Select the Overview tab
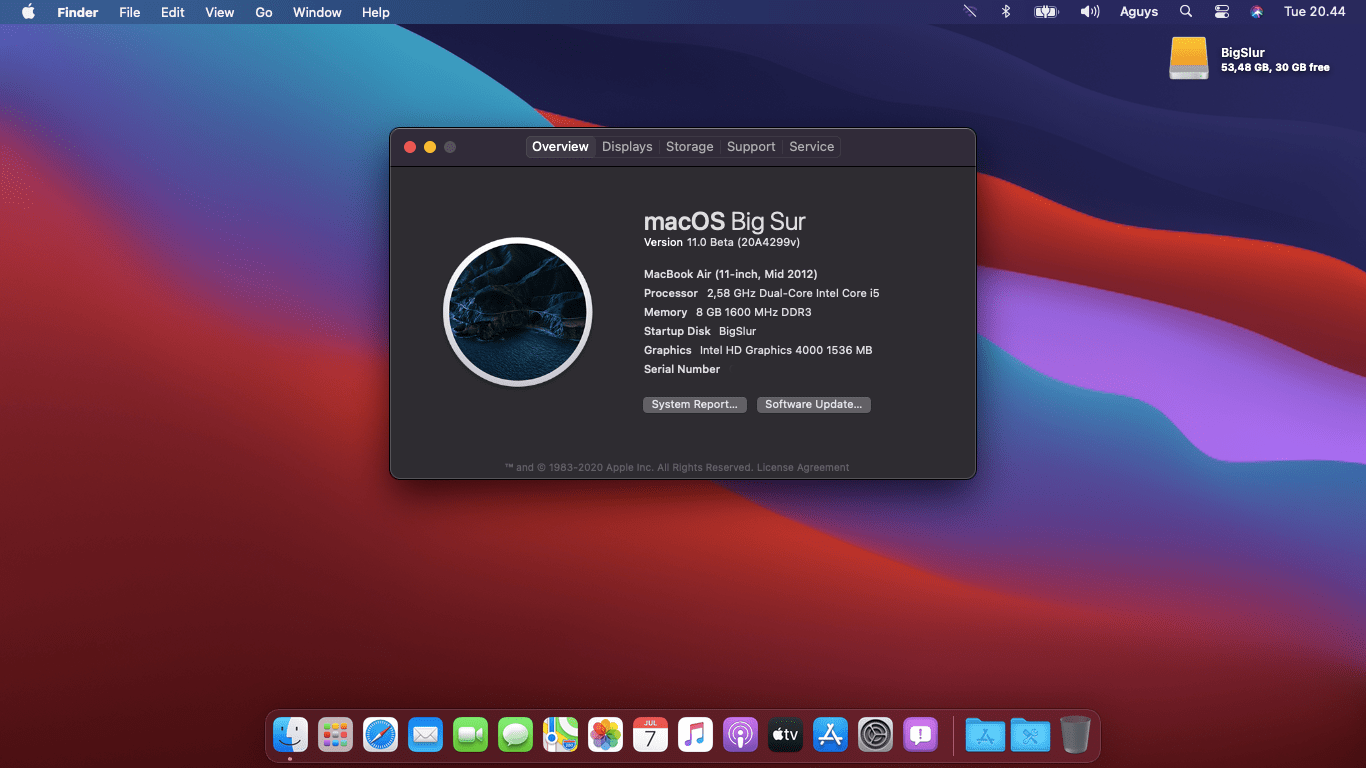This screenshot has height=768, width=1366. (560, 147)
